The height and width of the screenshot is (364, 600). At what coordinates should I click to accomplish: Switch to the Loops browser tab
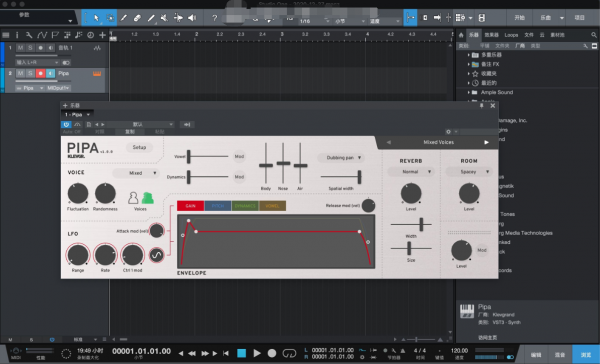(511, 35)
